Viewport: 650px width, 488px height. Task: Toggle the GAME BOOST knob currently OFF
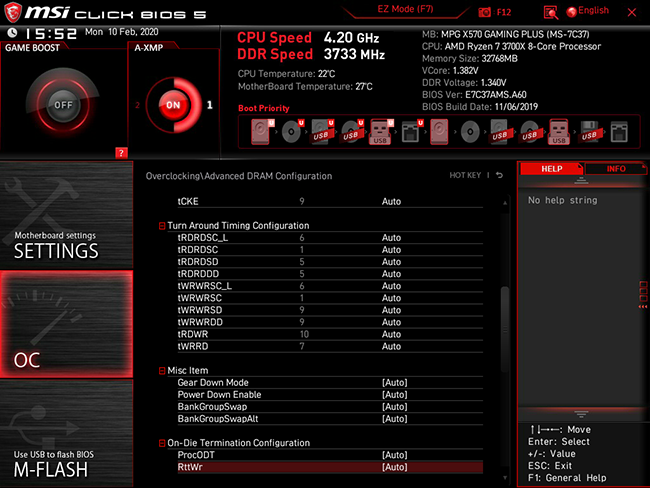(x=63, y=105)
